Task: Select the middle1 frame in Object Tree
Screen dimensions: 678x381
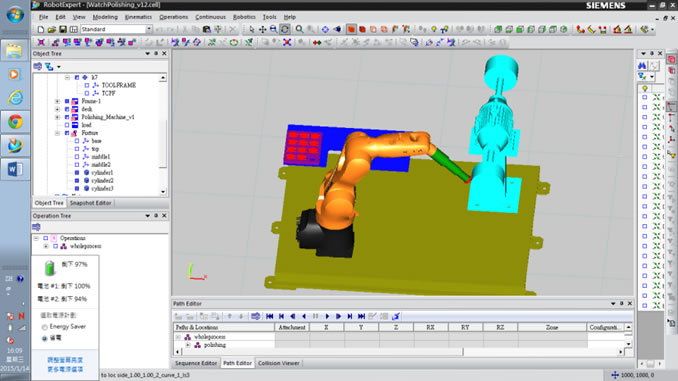Action: (x=101, y=157)
